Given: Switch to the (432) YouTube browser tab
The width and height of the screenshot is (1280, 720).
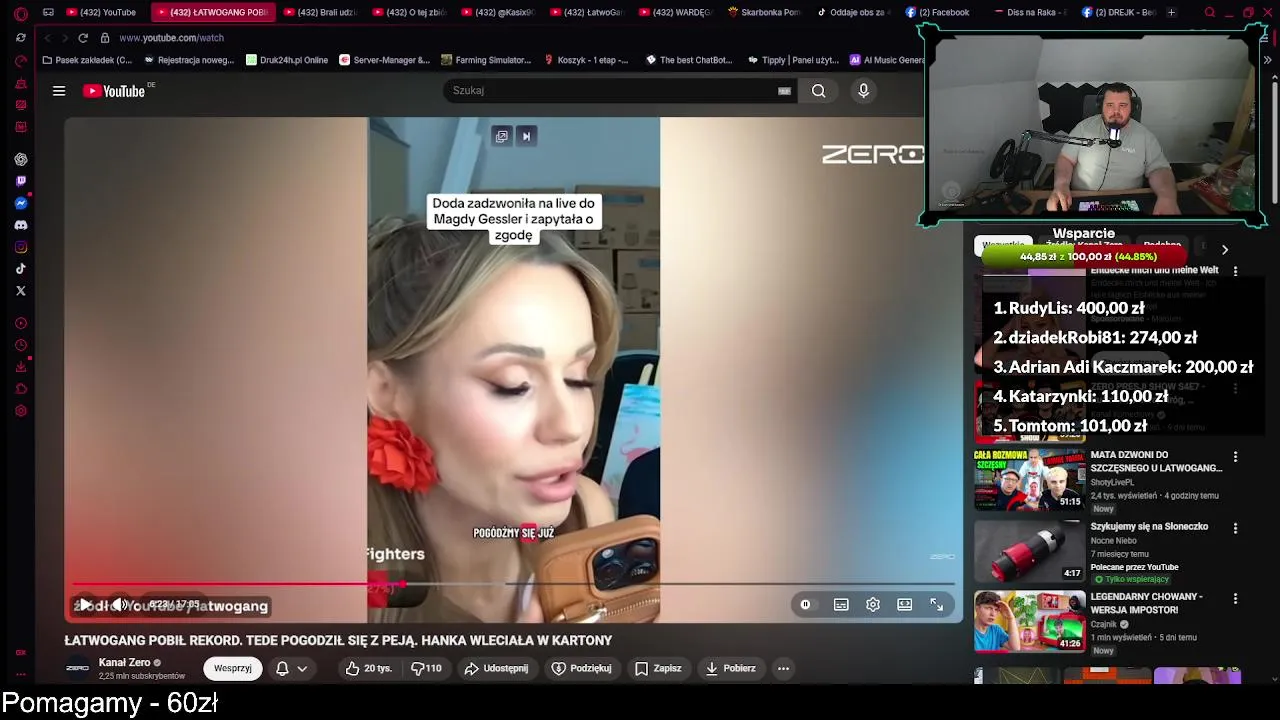Looking at the screenshot, I should point(100,13).
